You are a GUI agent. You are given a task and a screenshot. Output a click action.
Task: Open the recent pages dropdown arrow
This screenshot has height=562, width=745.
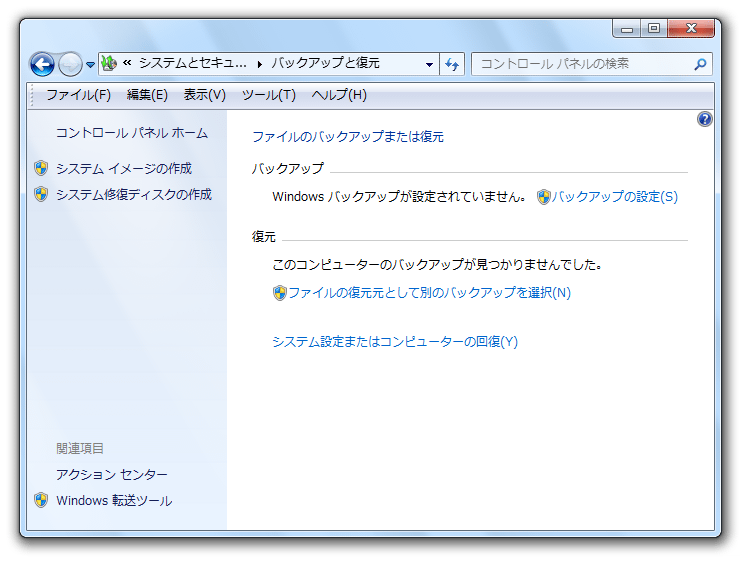tap(90, 65)
